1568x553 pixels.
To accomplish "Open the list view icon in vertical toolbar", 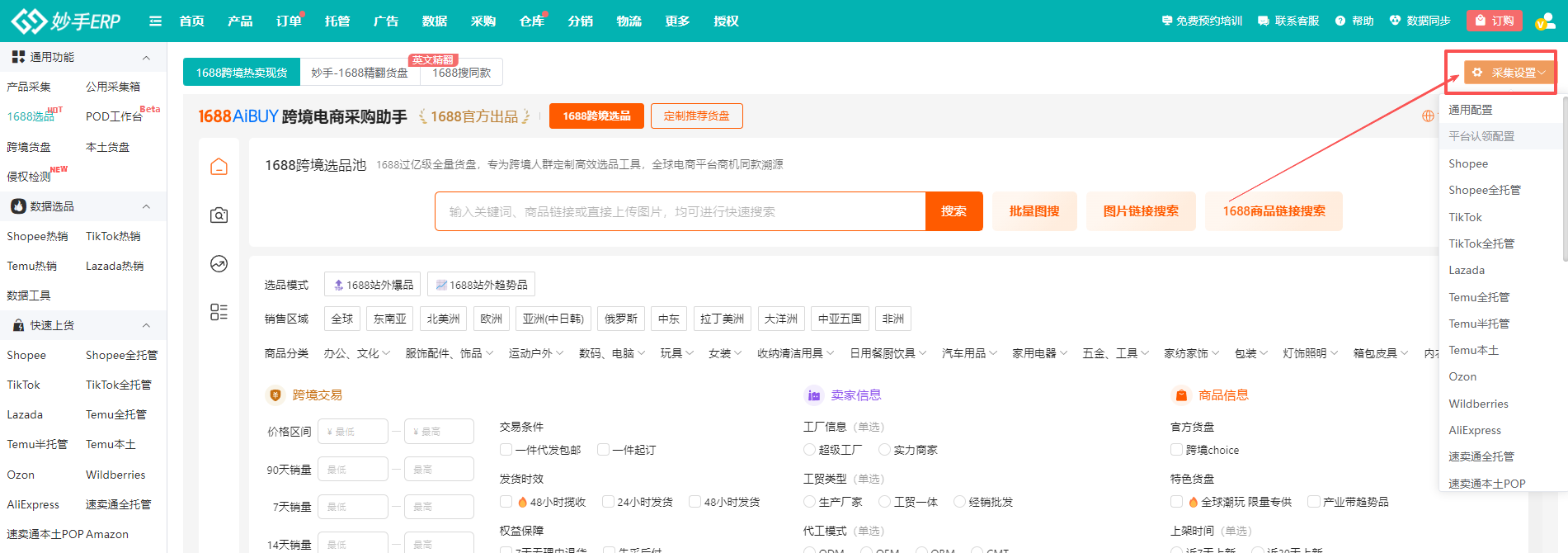I will click(x=219, y=312).
